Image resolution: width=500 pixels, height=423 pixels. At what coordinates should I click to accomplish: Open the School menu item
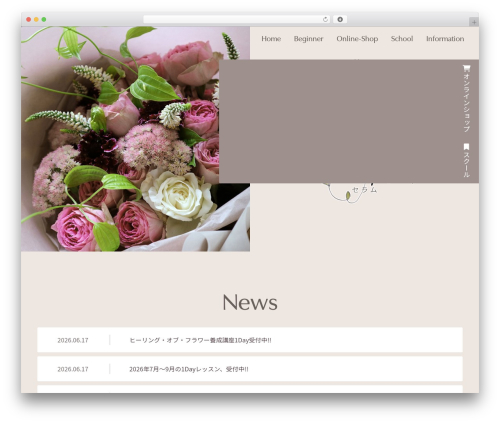[402, 39]
